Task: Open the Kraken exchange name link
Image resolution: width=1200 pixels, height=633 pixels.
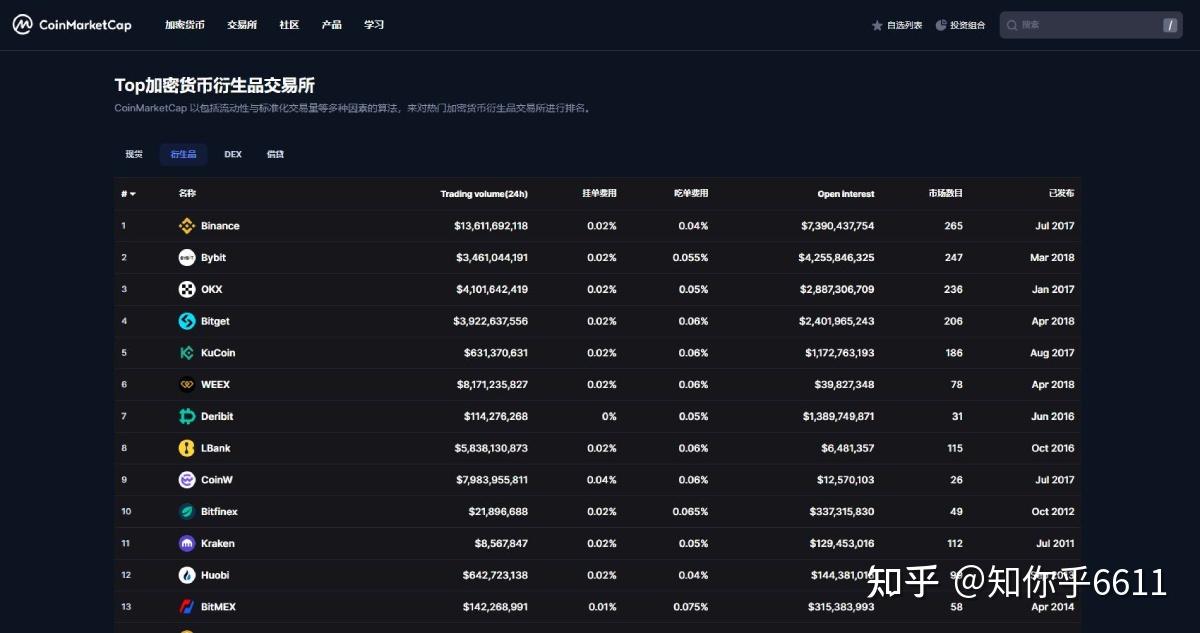Action: [x=218, y=543]
